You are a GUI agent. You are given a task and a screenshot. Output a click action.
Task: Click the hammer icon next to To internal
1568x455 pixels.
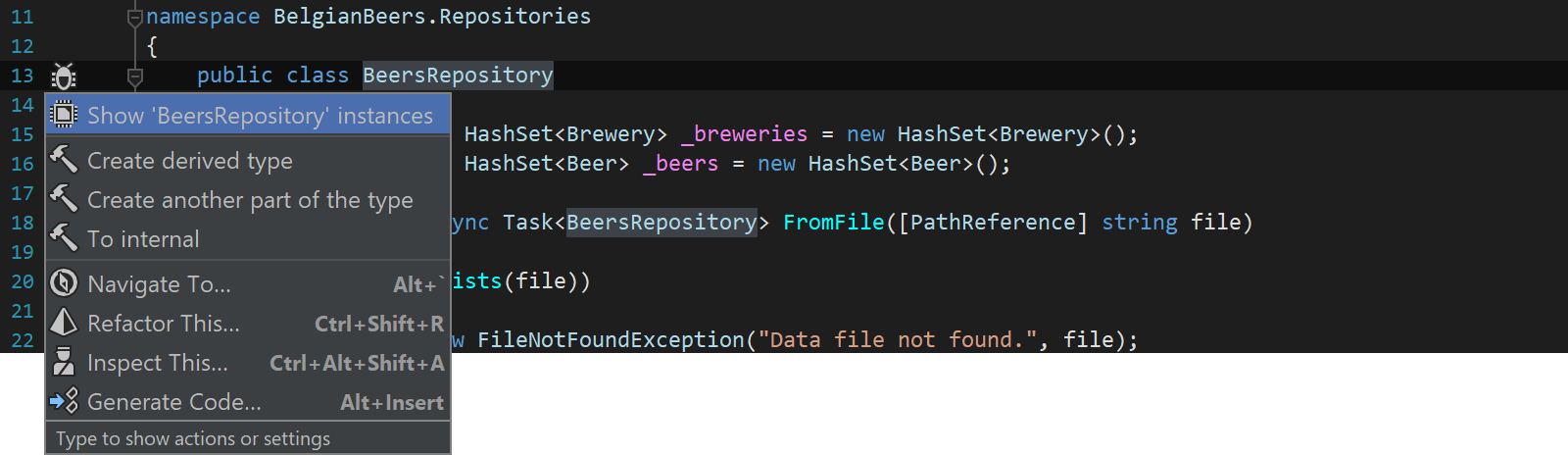coord(64,237)
